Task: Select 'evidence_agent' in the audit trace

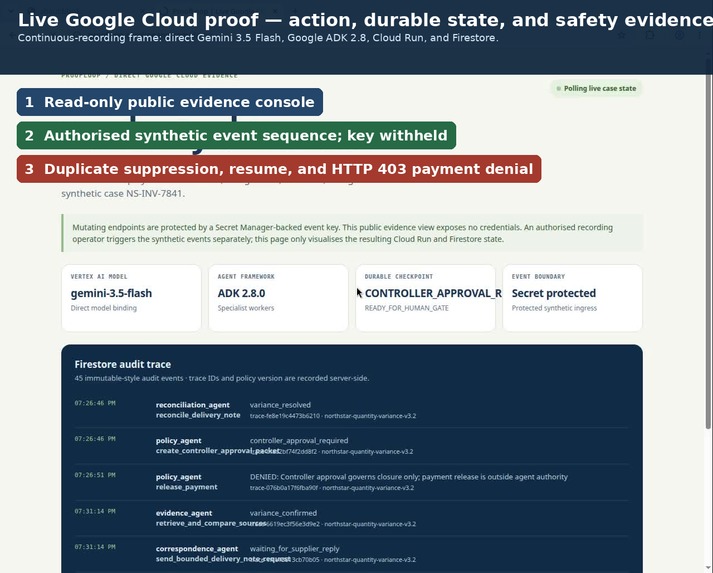Action: (x=184, y=513)
